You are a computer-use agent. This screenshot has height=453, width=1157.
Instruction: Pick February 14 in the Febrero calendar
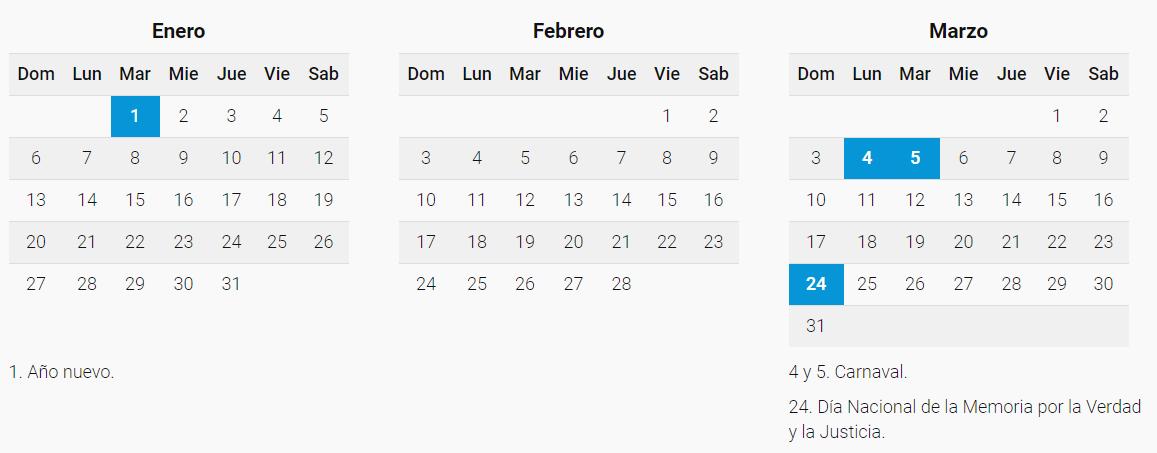[x=621, y=200]
